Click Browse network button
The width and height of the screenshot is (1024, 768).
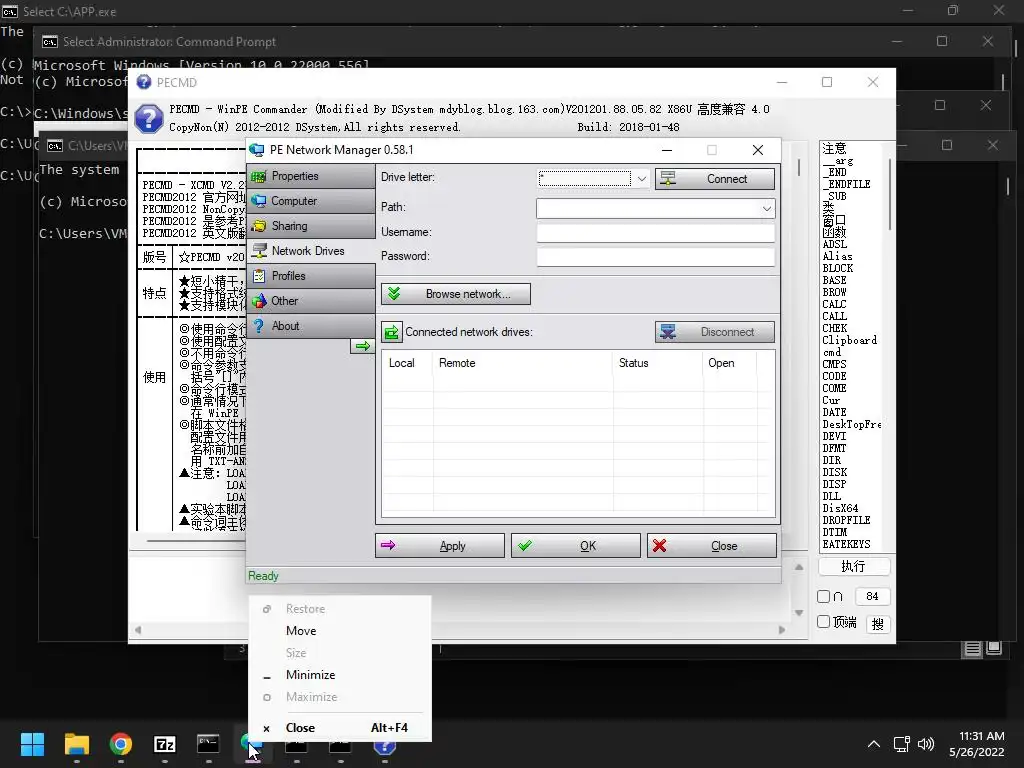click(456, 294)
